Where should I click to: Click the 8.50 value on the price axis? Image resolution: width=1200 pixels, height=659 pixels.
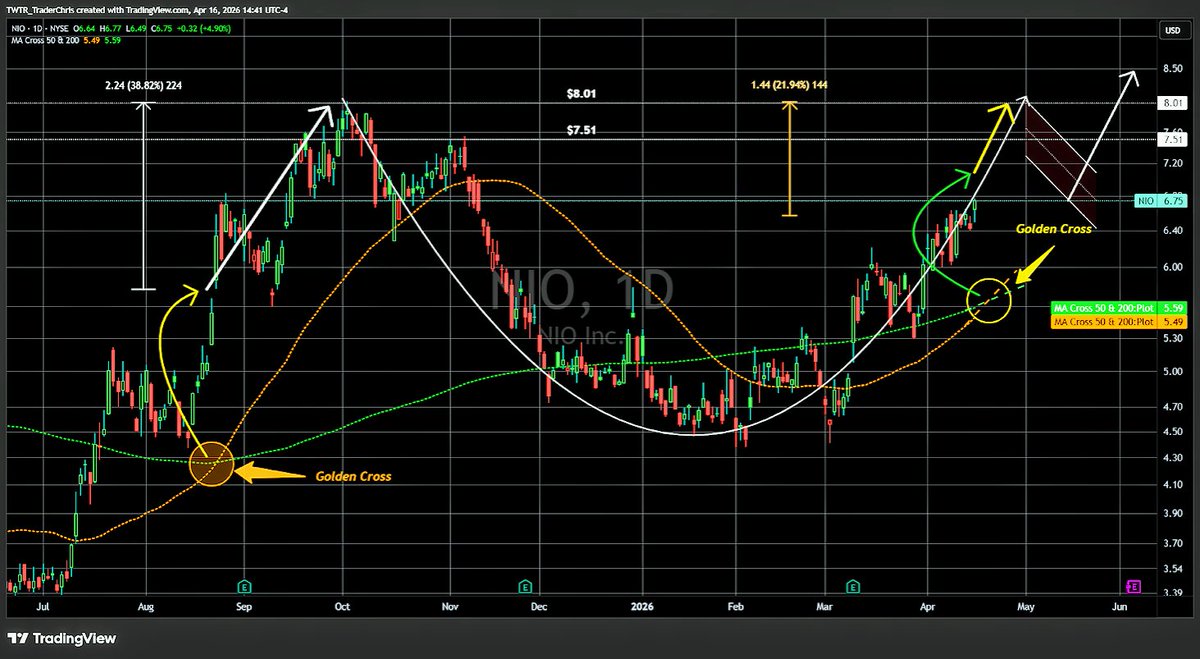click(x=1172, y=69)
